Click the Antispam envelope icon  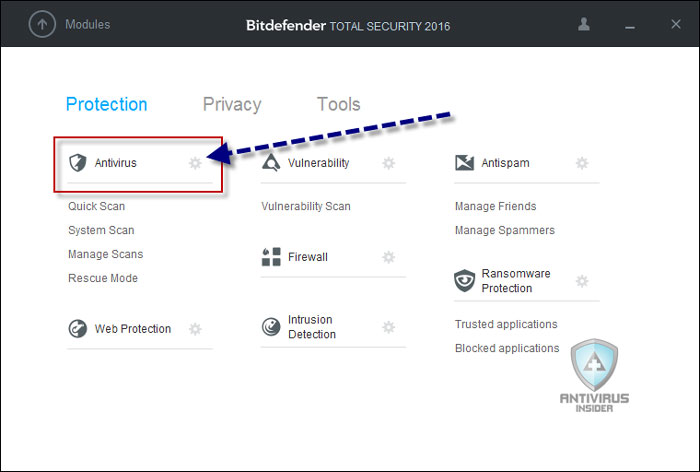[464, 163]
